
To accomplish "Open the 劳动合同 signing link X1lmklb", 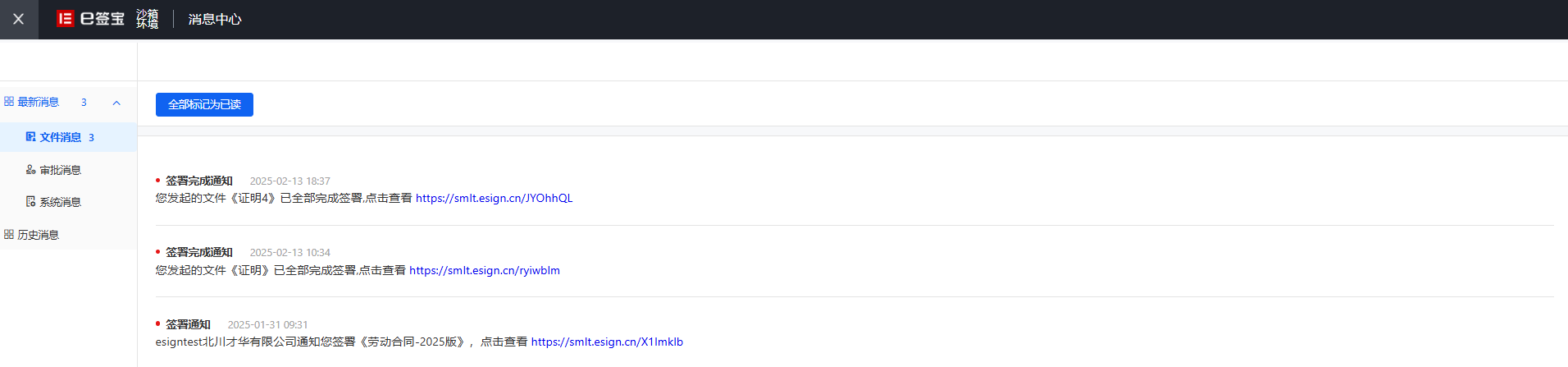I will [607, 342].
